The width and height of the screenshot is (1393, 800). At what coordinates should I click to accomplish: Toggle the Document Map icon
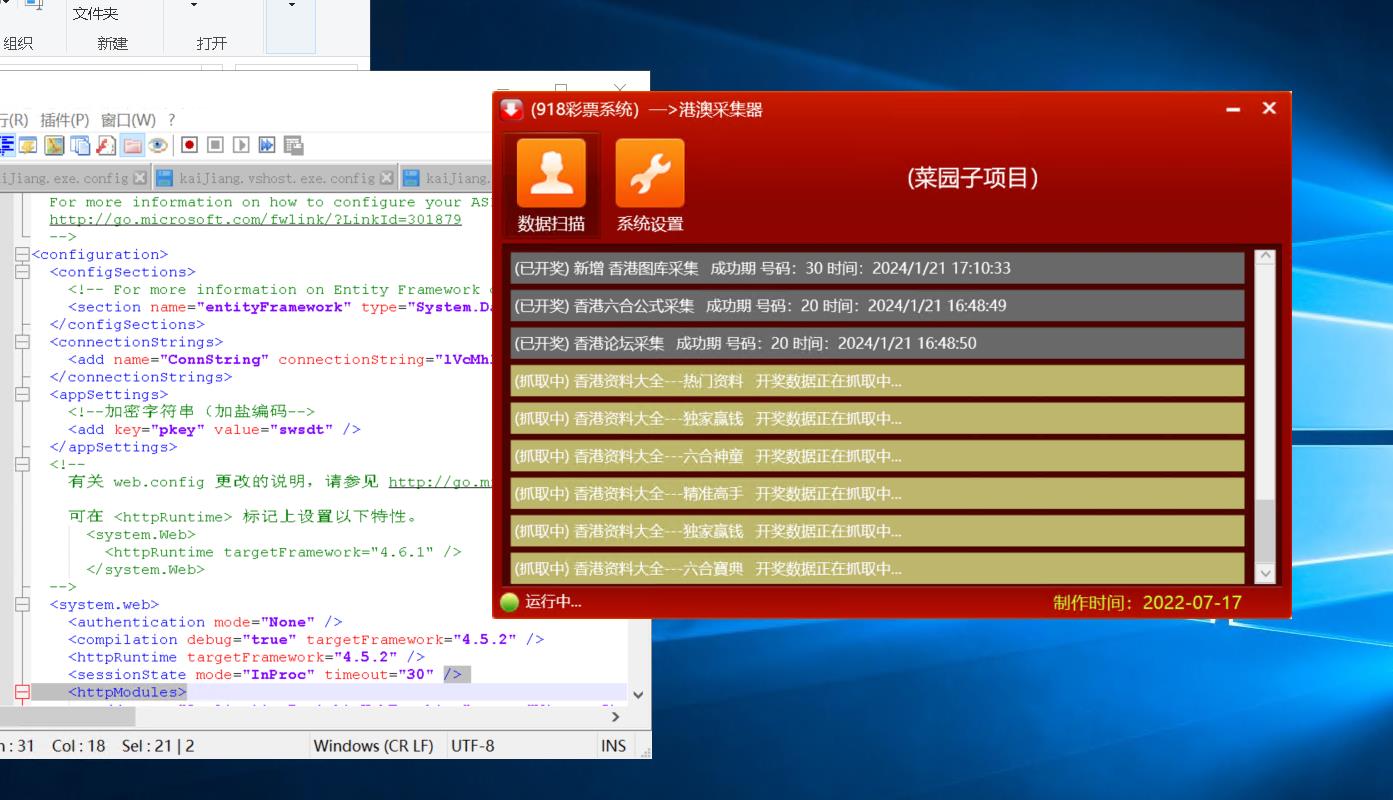tap(54, 145)
